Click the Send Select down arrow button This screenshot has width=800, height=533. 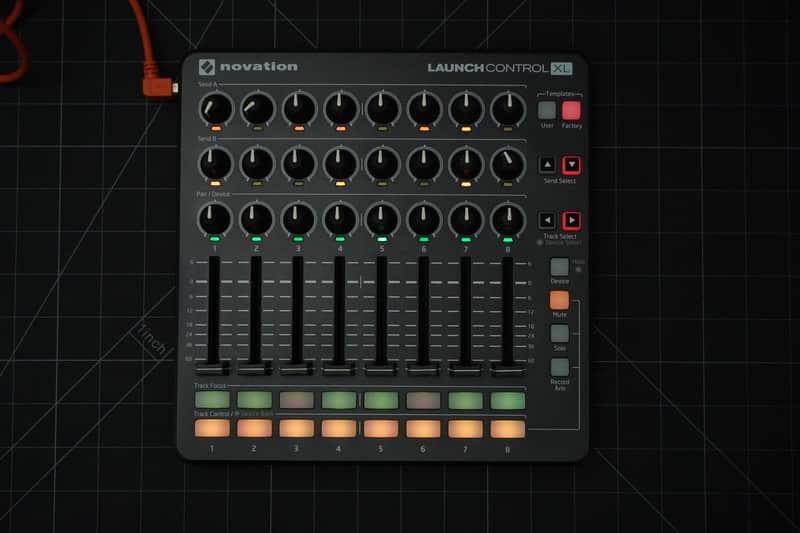pos(571,165)
